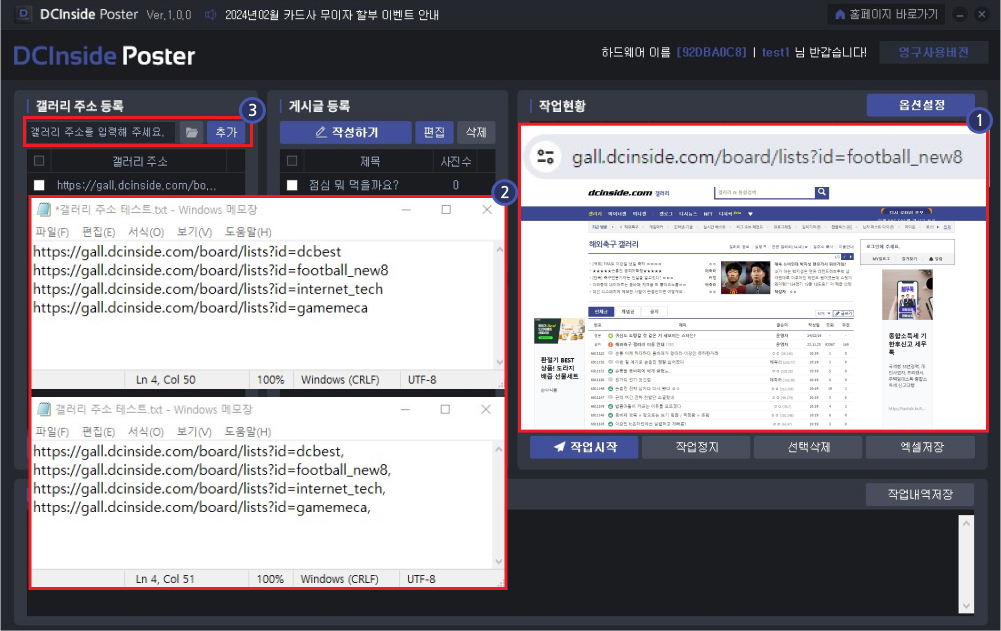Click line ending id=dcbest in upper Notepad
The height and width of the screenshot is (631, 1001).
187,252
